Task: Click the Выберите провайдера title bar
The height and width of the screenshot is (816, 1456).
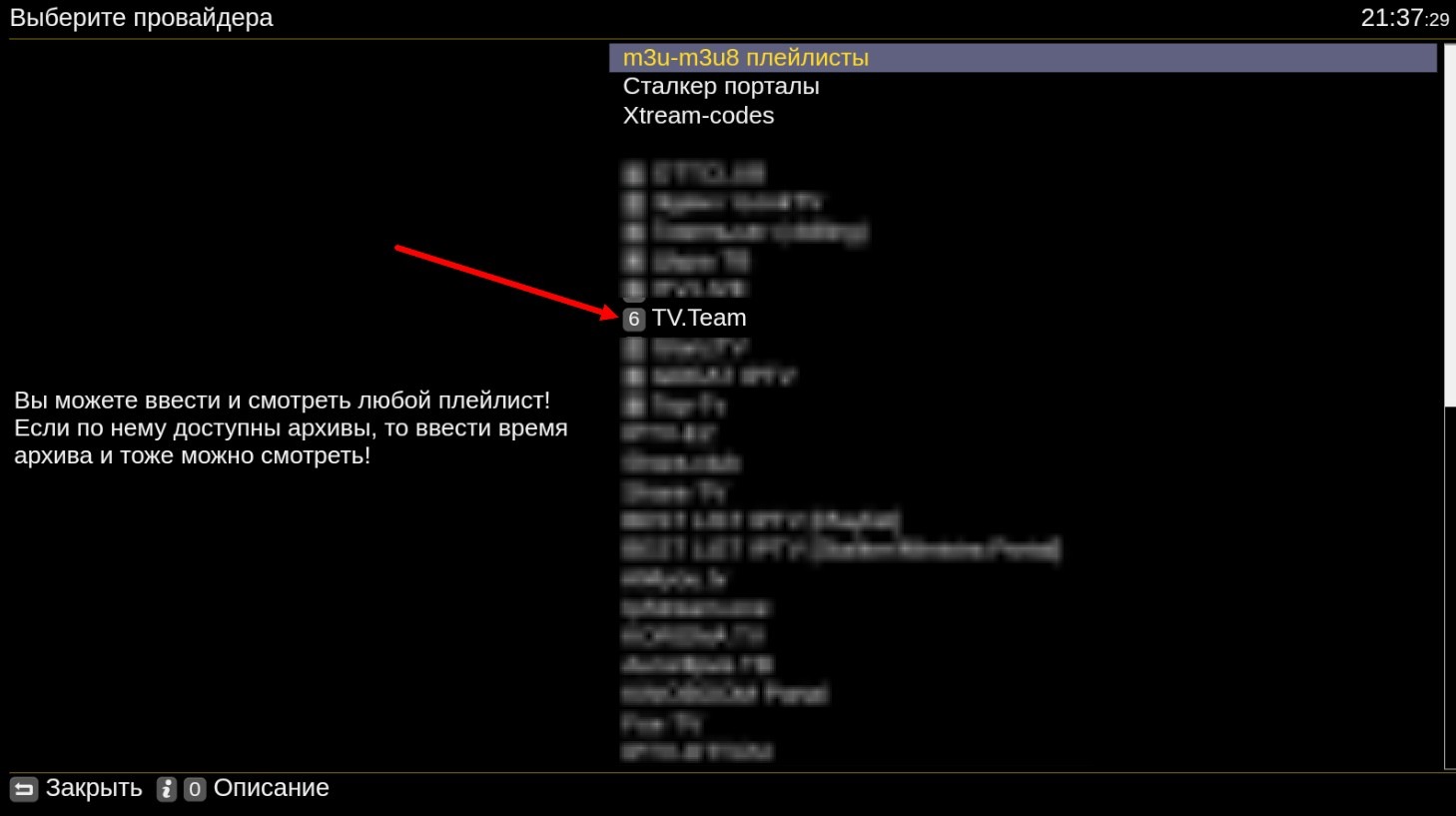Action: [140, 17]
